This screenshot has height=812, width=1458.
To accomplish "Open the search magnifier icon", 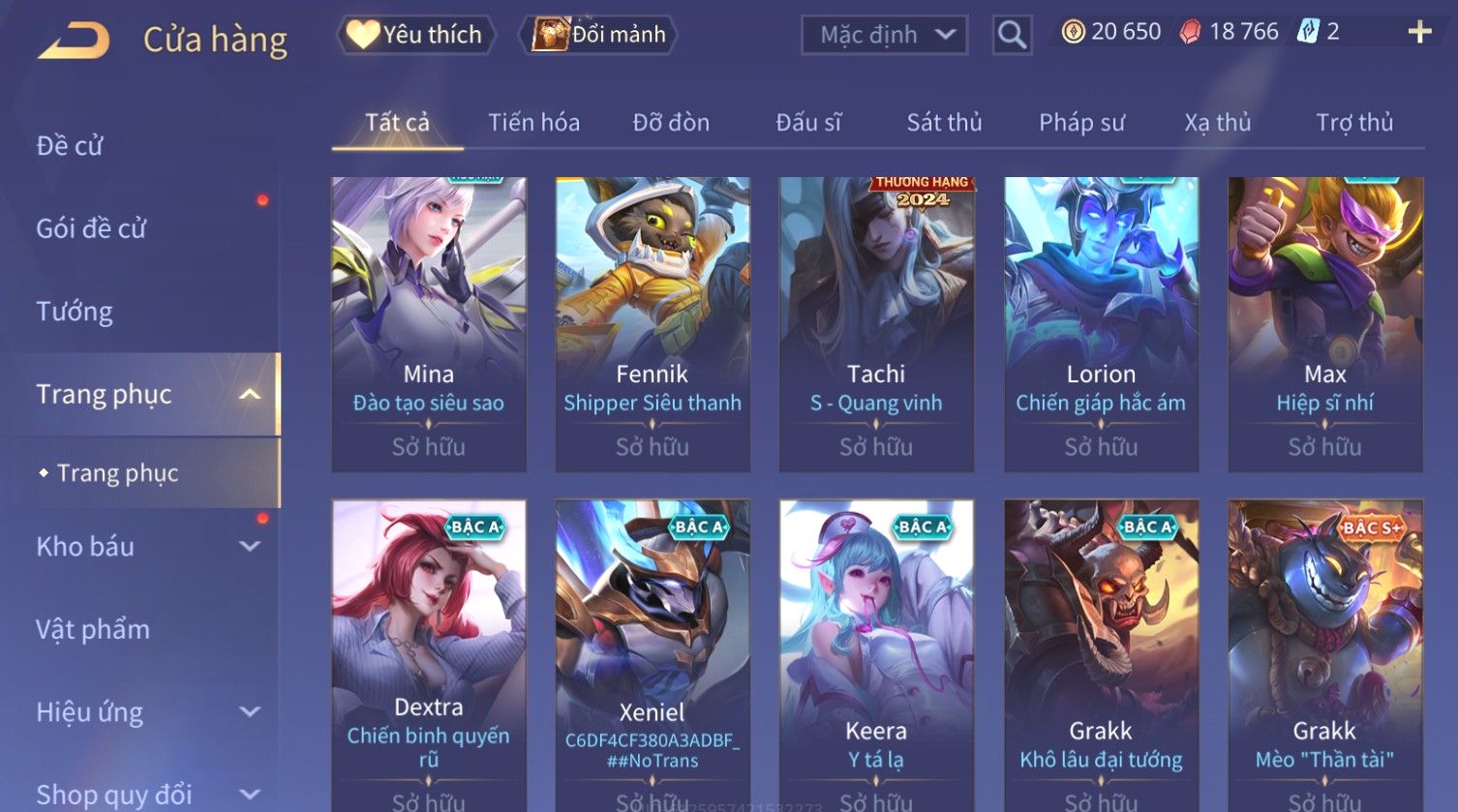I will pos(1012,35).
